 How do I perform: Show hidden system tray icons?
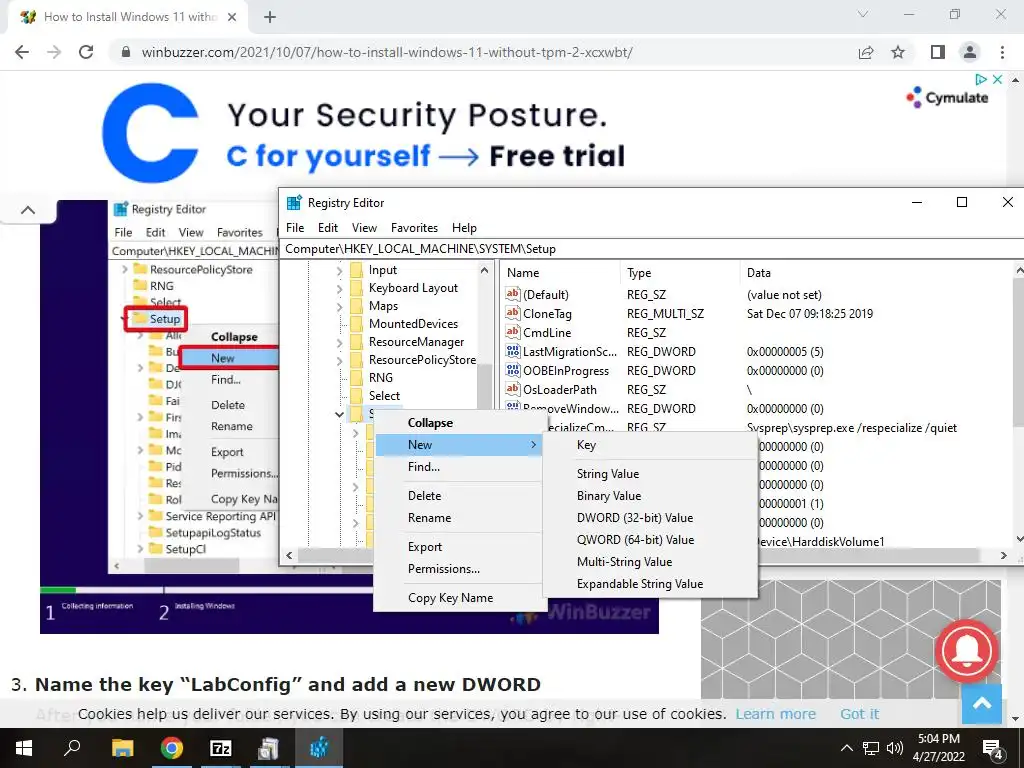tap(846, 748)
